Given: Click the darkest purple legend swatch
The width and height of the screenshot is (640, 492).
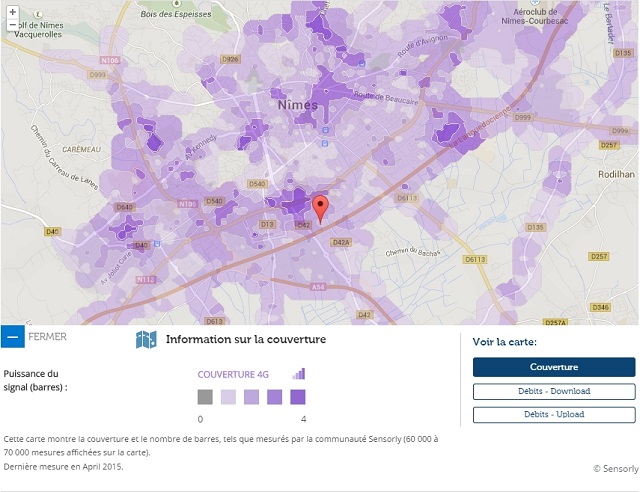Looking at the screenshot, I should pos(298,397).
